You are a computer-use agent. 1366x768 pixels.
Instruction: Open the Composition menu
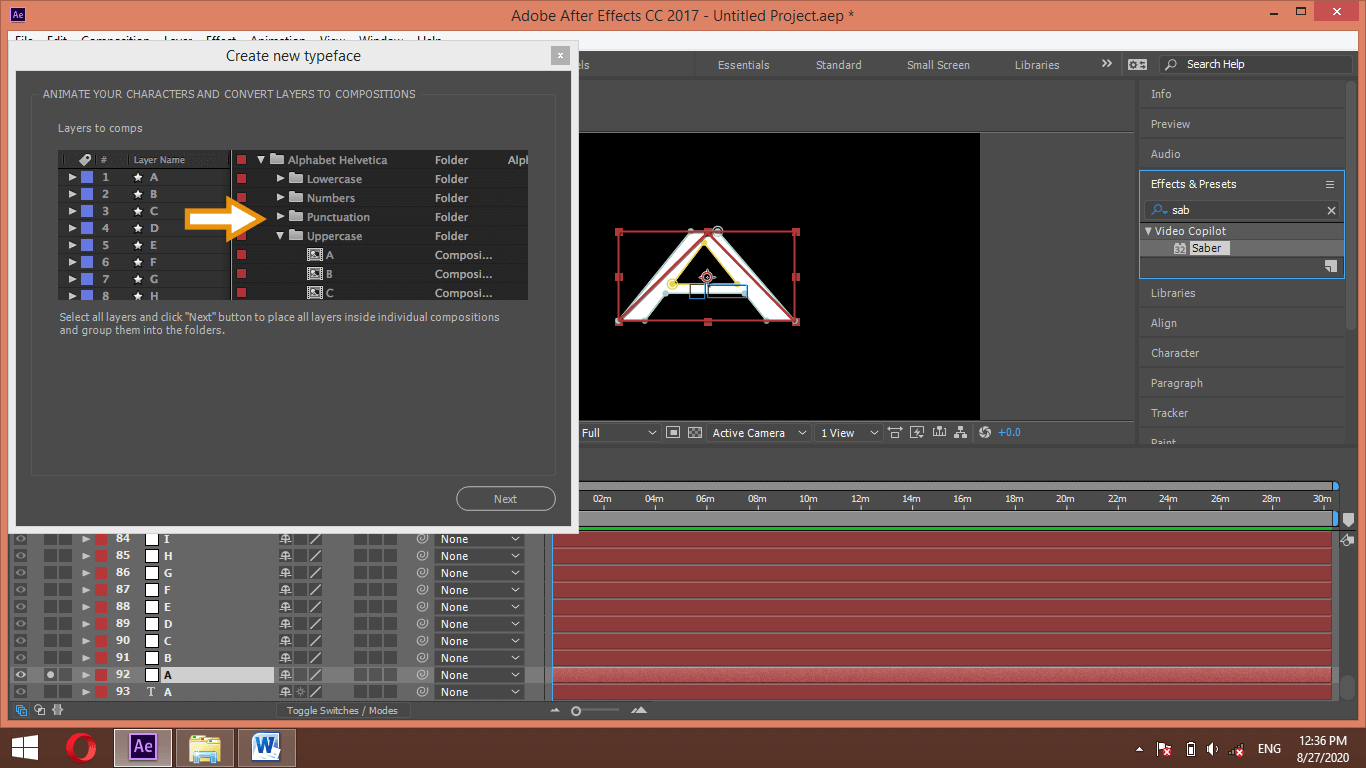pyautogui.click(x=115, y=40)
